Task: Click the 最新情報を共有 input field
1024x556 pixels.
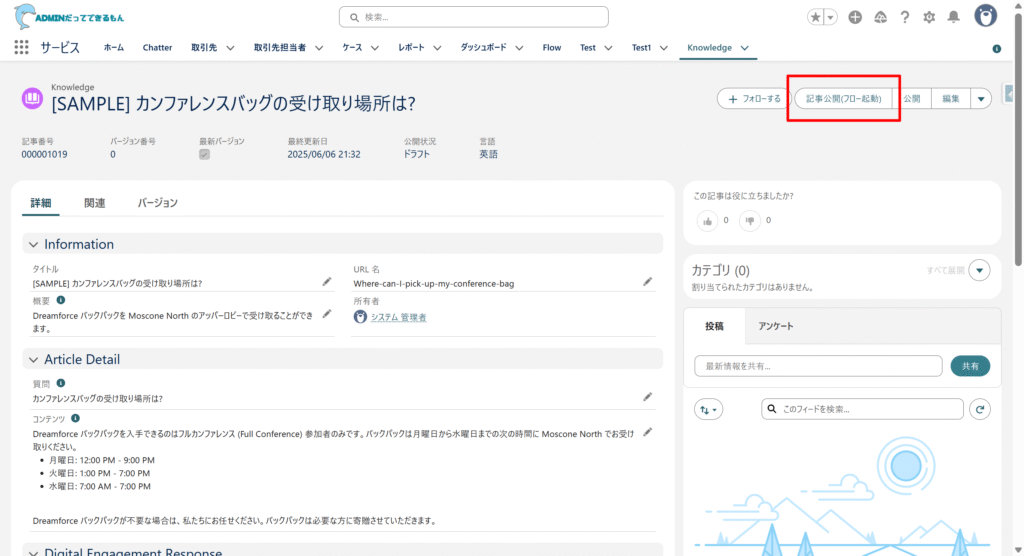Action: [x=818, y=366]
